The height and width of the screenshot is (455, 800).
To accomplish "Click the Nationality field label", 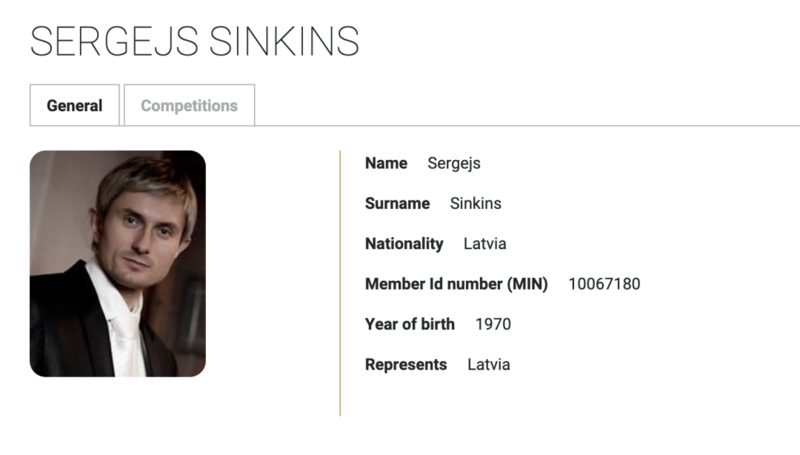I will (x=404, y=244).
